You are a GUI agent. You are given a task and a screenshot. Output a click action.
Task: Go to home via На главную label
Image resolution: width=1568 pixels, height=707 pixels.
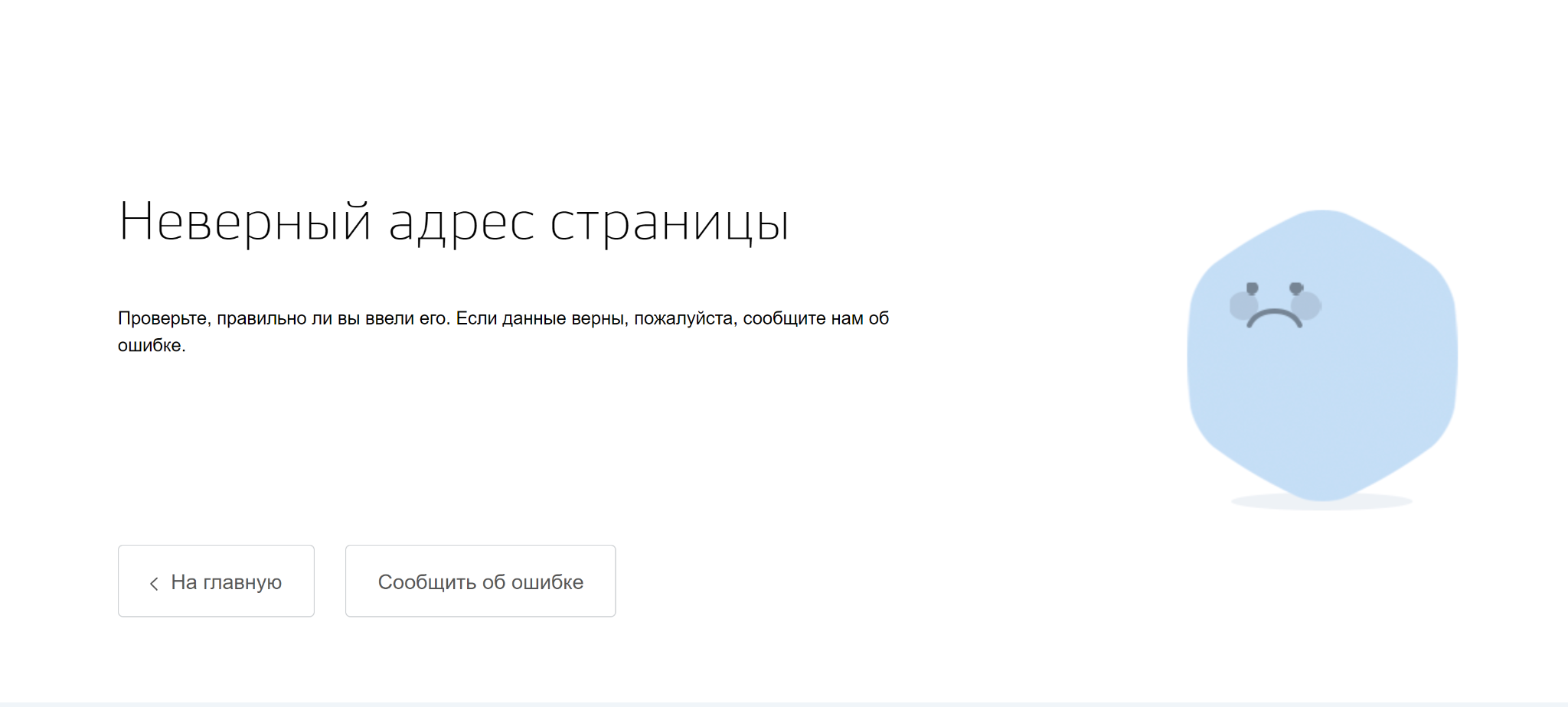[x=226, y=582]
